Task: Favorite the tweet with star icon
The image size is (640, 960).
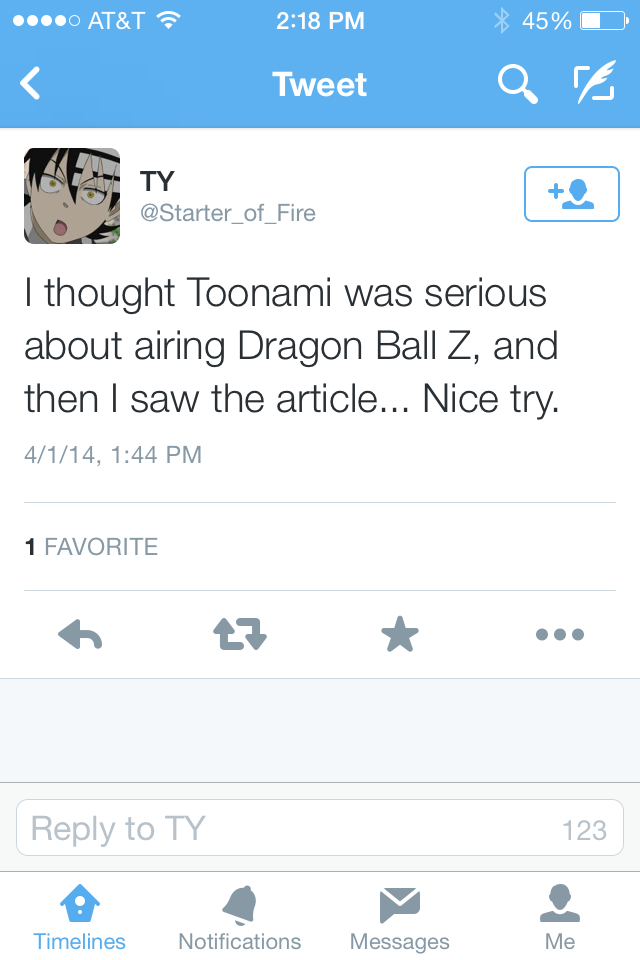Action: (x=400, y=634)
